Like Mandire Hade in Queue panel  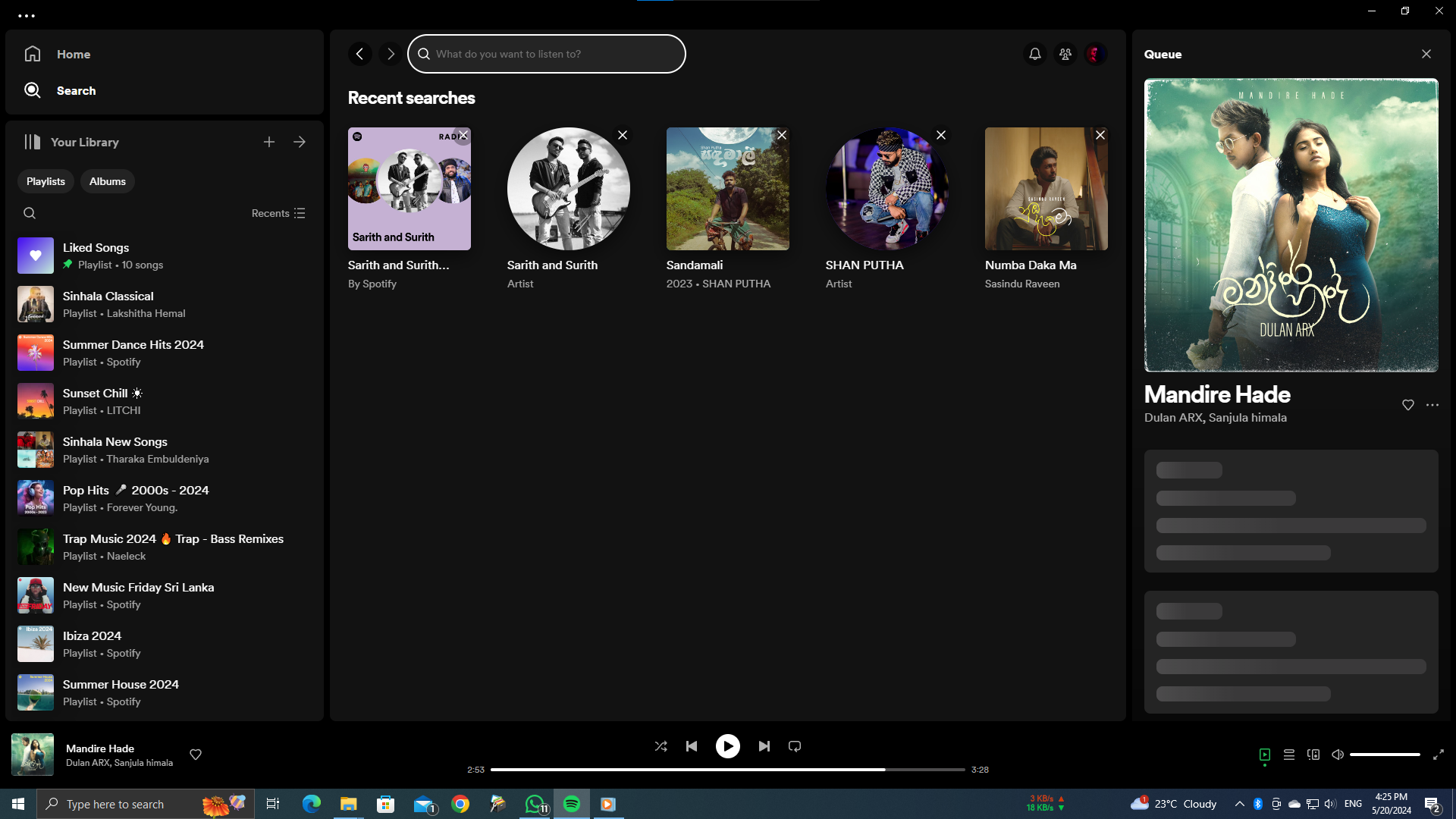click(x=1408, y=405)
